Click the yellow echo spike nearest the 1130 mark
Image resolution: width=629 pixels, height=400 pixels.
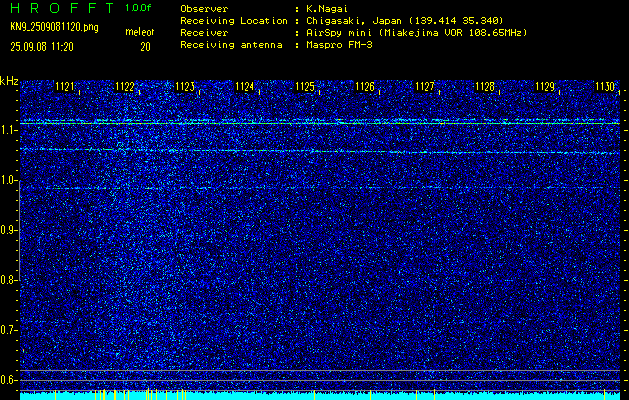[x=605, y=392]
